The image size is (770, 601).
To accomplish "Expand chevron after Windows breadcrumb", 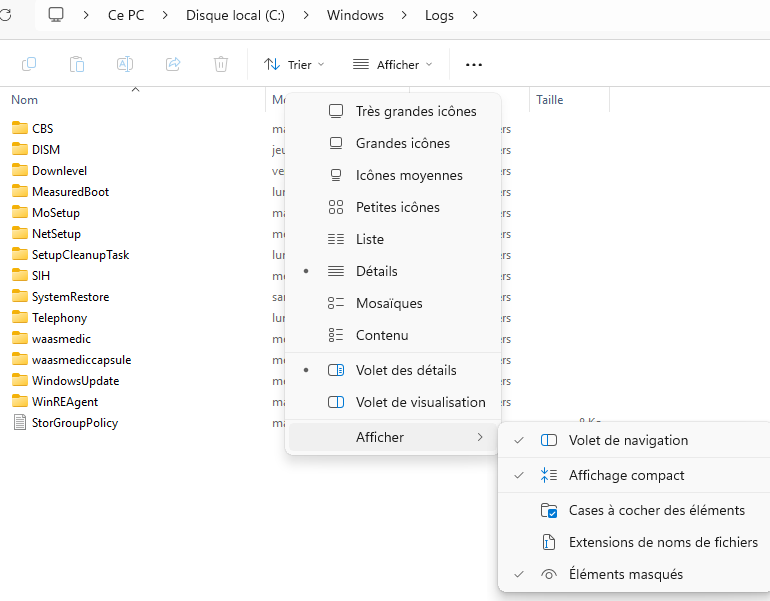I will click(404, 15).
